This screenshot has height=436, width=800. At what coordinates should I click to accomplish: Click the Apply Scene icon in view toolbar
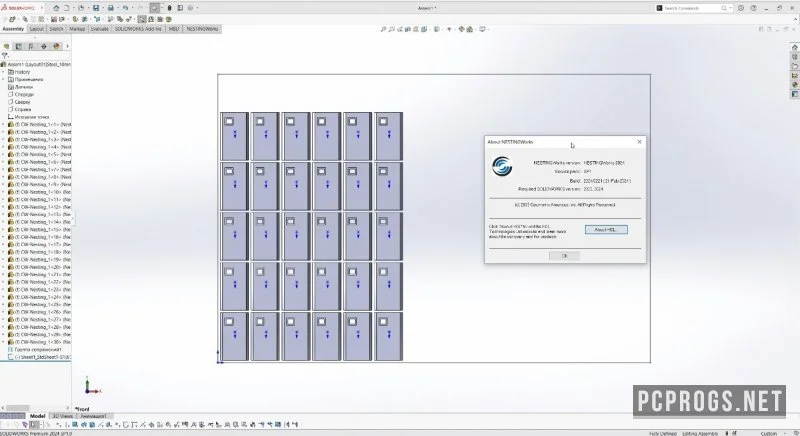click(x=470, y=30)
